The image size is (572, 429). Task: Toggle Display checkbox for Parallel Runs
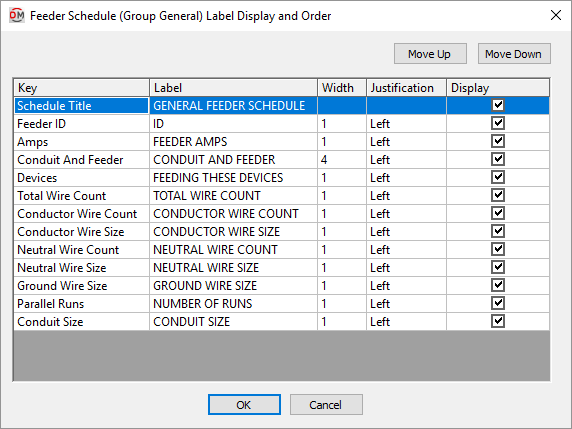(x=498, y=304)
